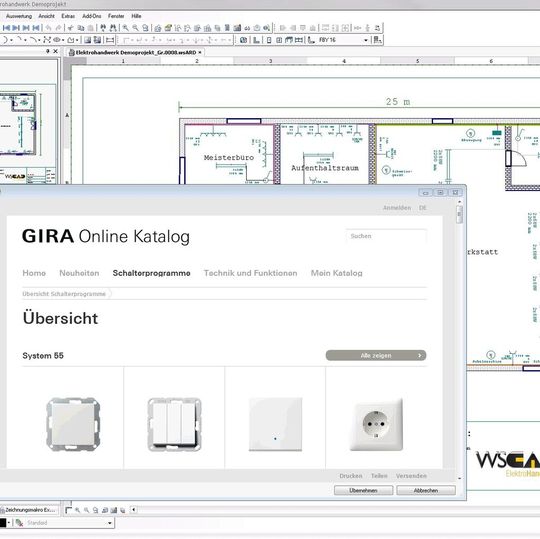Viewport: 540px width, 539px height.
Task: Go to catalog Home tab
Action: [x=34, y=273]
